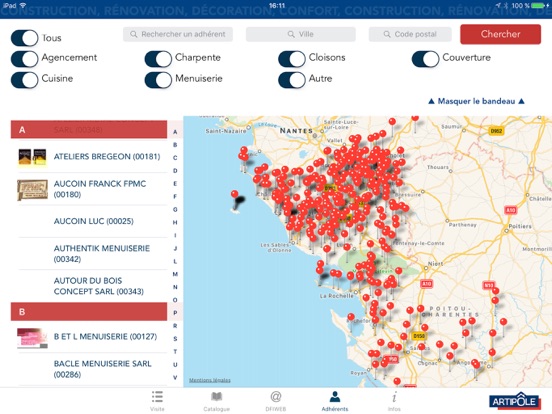Image resolution: width=552 pixels, height=414 pixels.
Task: Toggle the Agencement filter switch
Action: click(x=24, y=59)
